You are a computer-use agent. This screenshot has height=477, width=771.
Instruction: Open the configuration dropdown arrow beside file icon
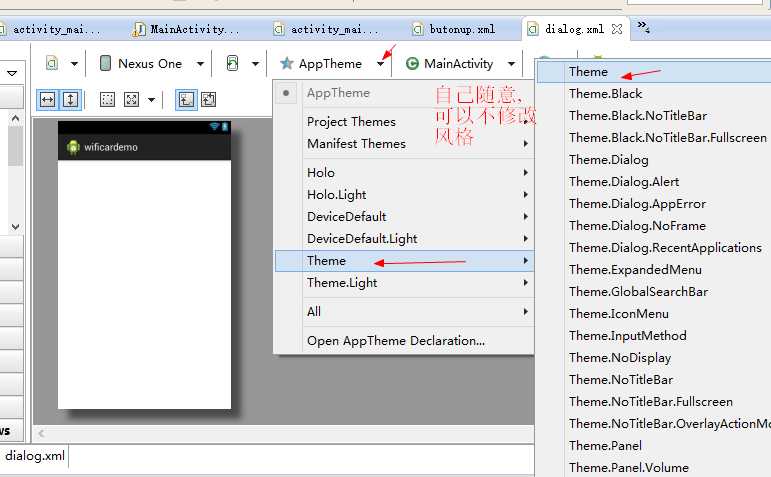[x=74, y=64]
